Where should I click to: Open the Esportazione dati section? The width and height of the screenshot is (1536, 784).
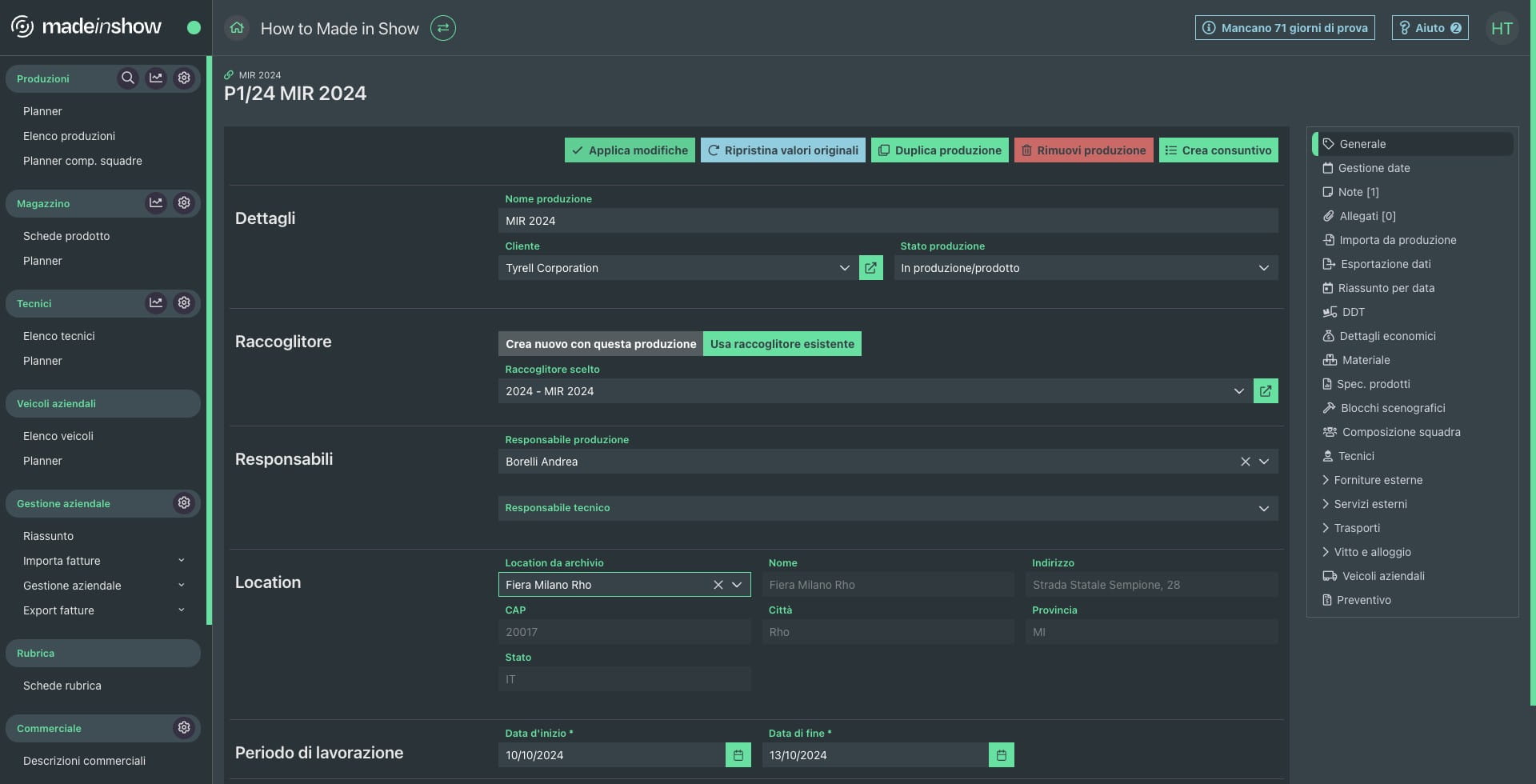coord(1377,264)
